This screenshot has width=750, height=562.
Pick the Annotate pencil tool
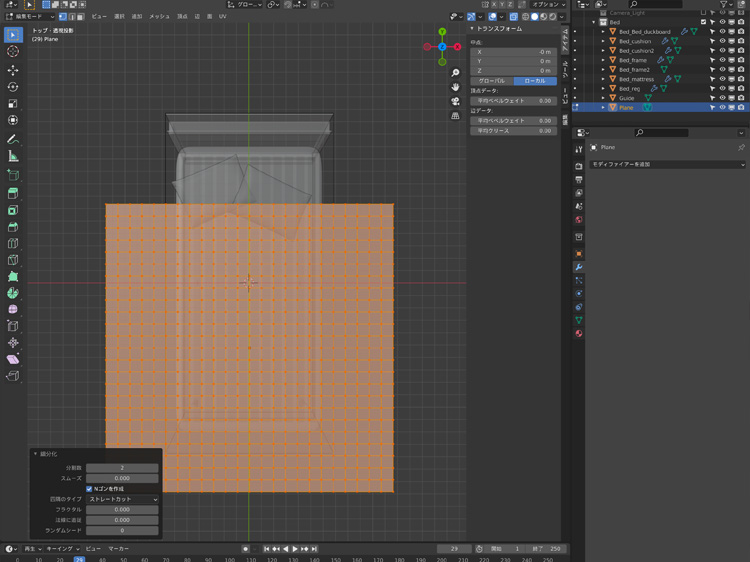[13, 140]
